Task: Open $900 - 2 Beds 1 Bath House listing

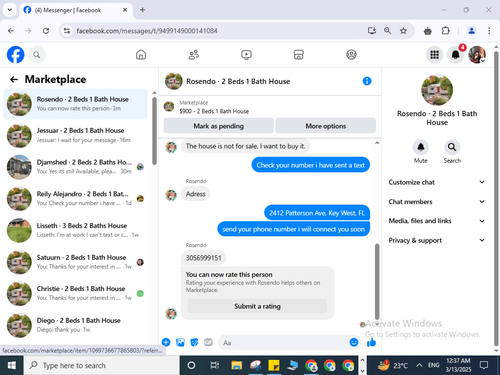Action: pyautogui.click(x=214, y=111)
